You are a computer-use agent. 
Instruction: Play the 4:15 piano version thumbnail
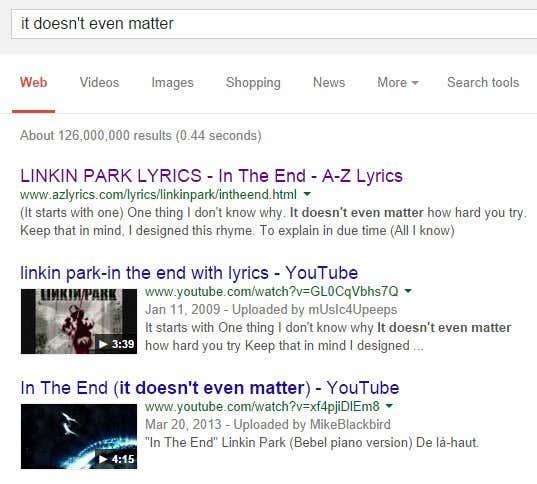79,436
